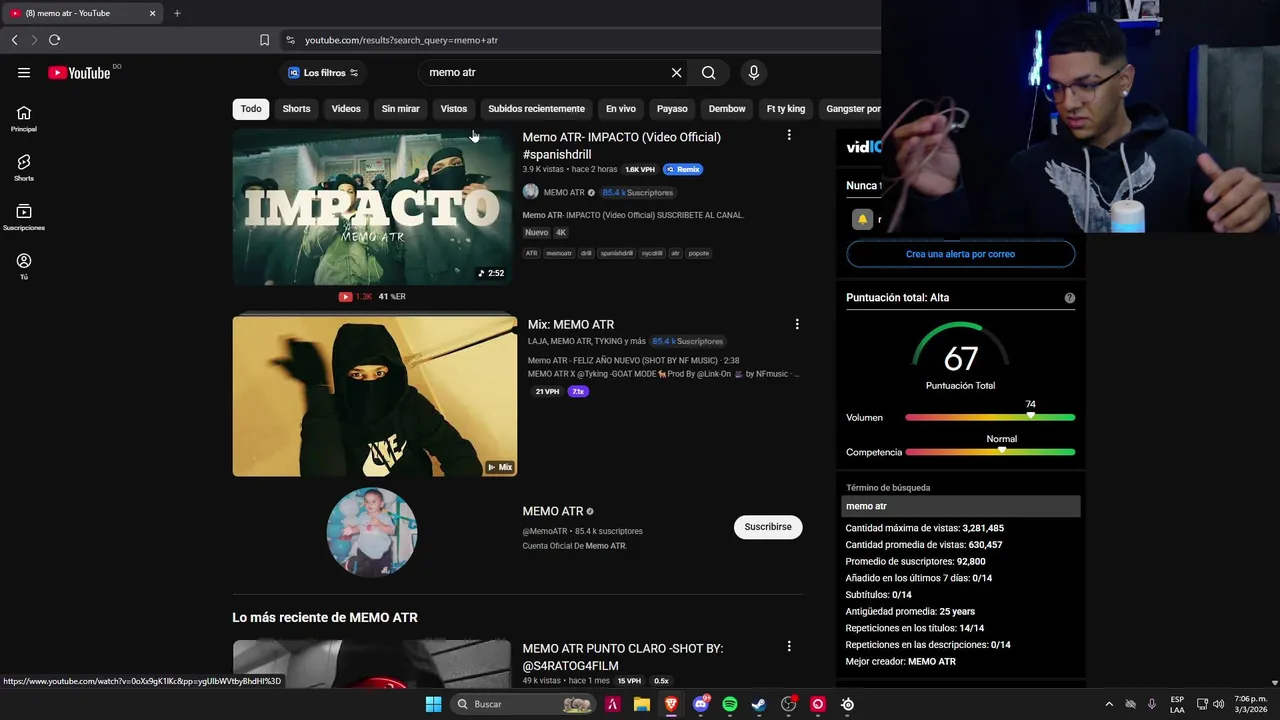Click the spanishdrill tag under IMPACTO
This screenshot has width=1280, height=720.
(x=616, y=253)
